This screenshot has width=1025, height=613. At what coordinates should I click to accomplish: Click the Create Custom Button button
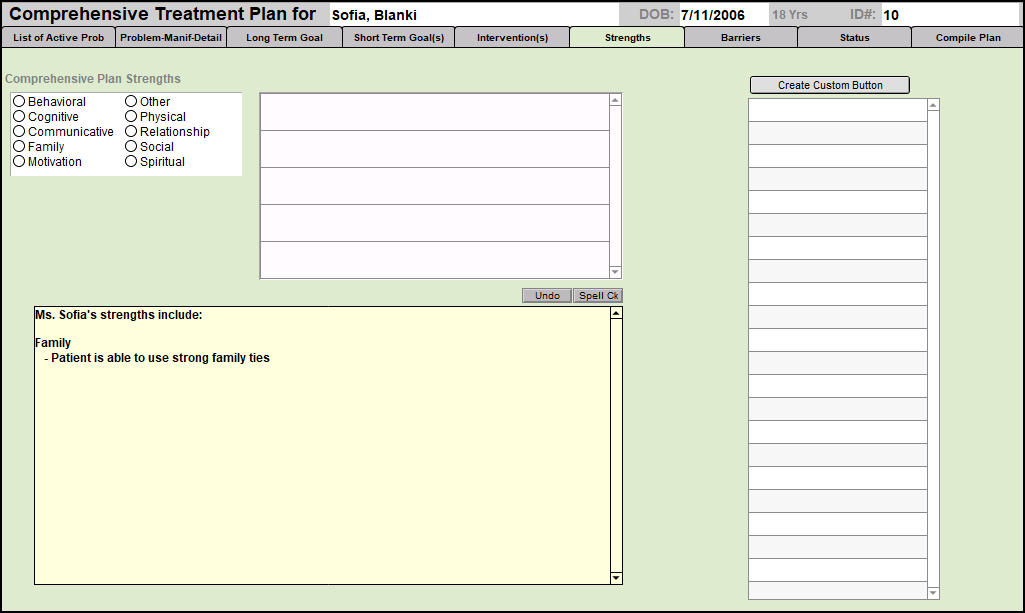(830, 85)
